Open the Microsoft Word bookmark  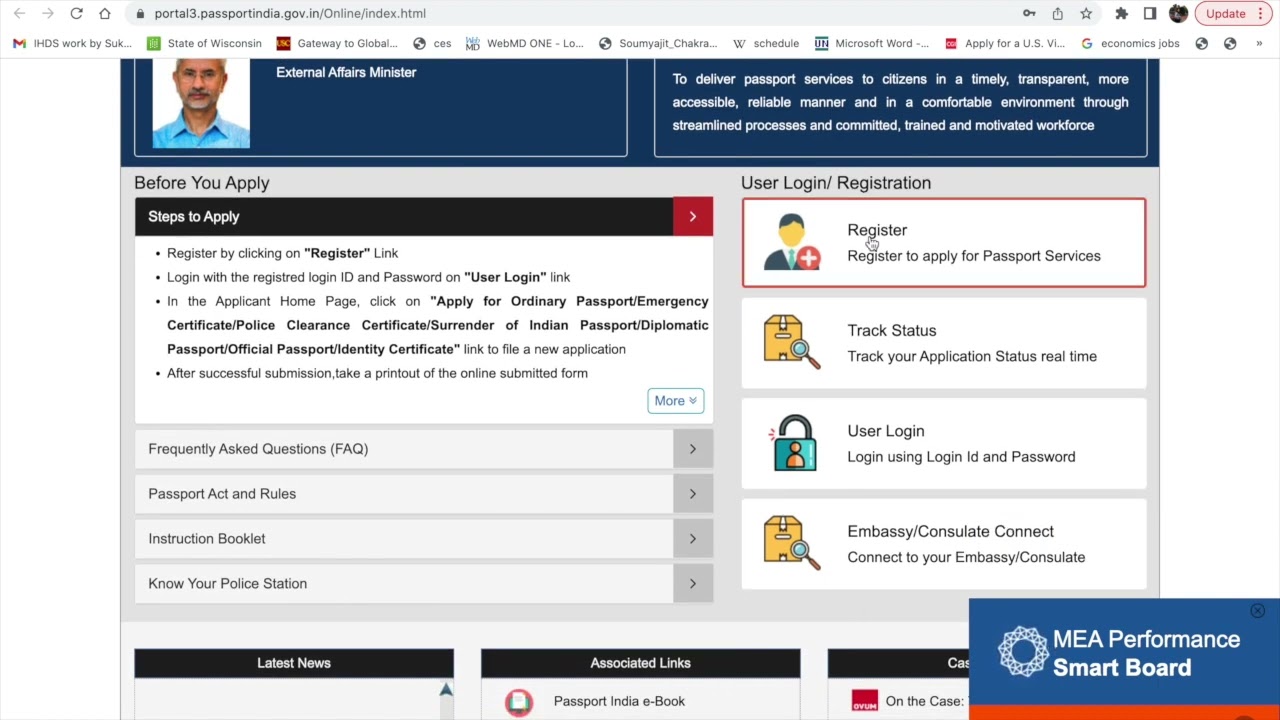[x=871, y=43]
